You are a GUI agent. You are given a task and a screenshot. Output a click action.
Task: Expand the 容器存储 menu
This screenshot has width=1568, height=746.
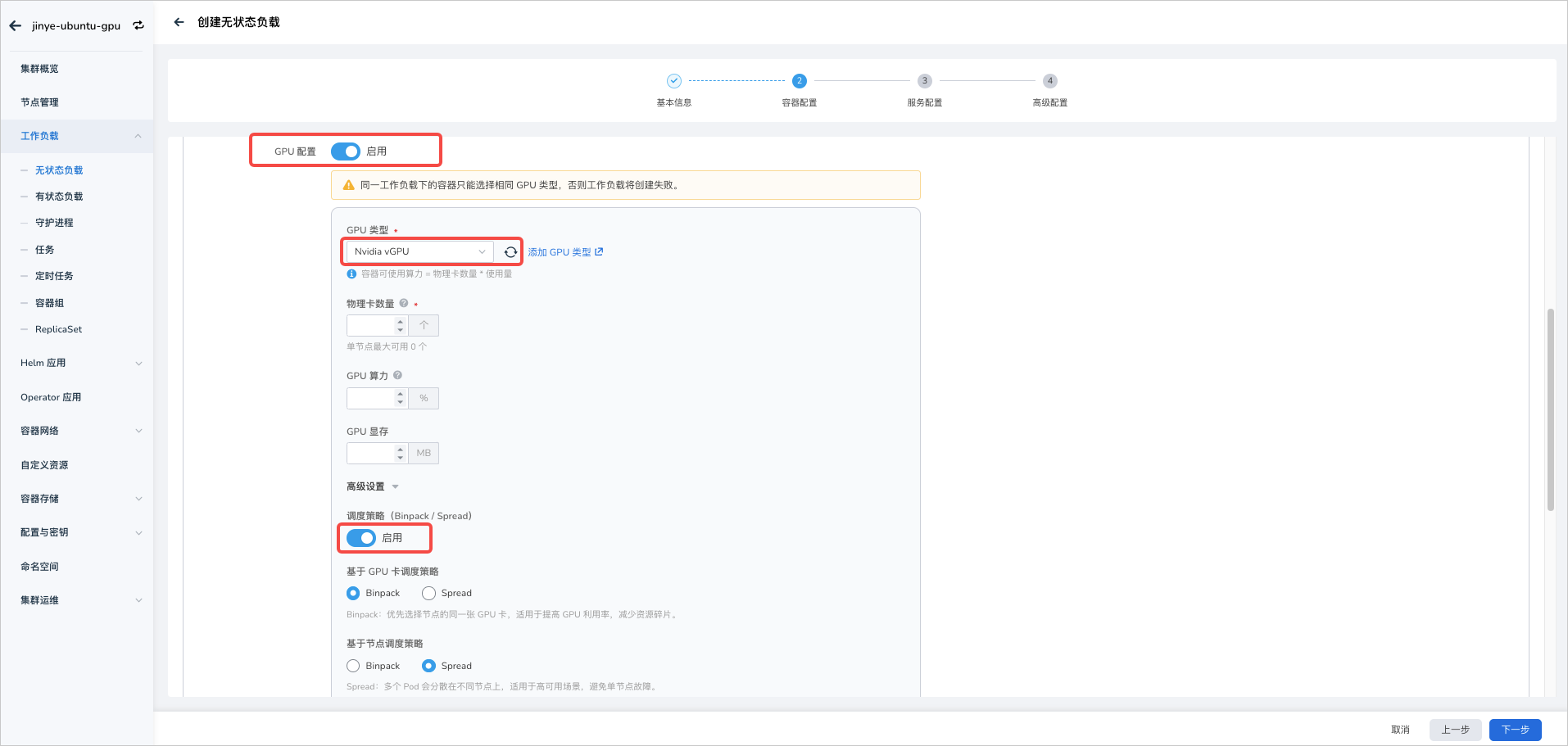point(138,499)
